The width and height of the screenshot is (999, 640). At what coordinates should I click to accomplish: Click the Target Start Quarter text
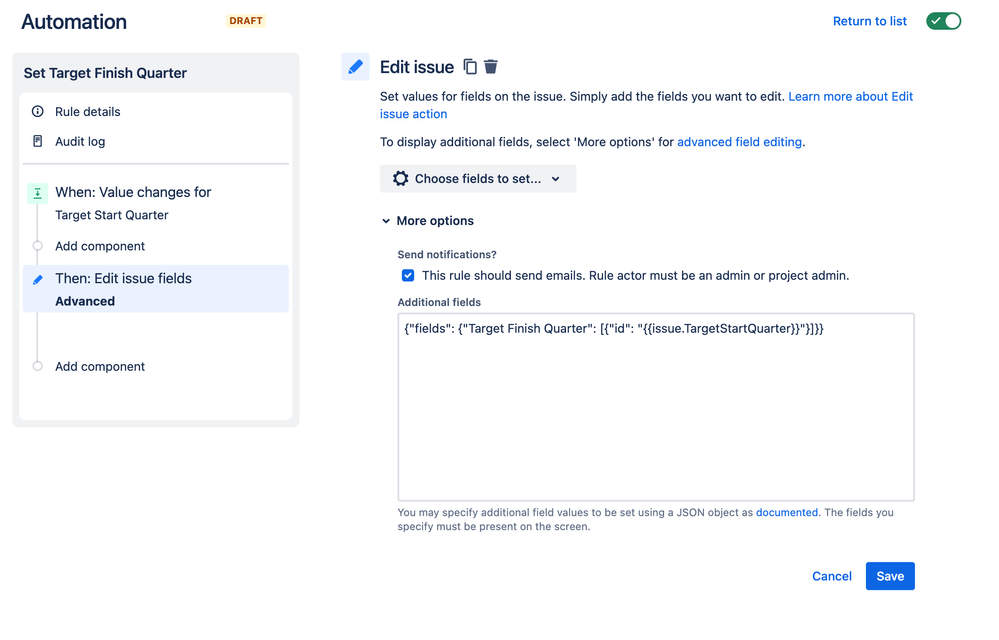click(x=111, y=215)
